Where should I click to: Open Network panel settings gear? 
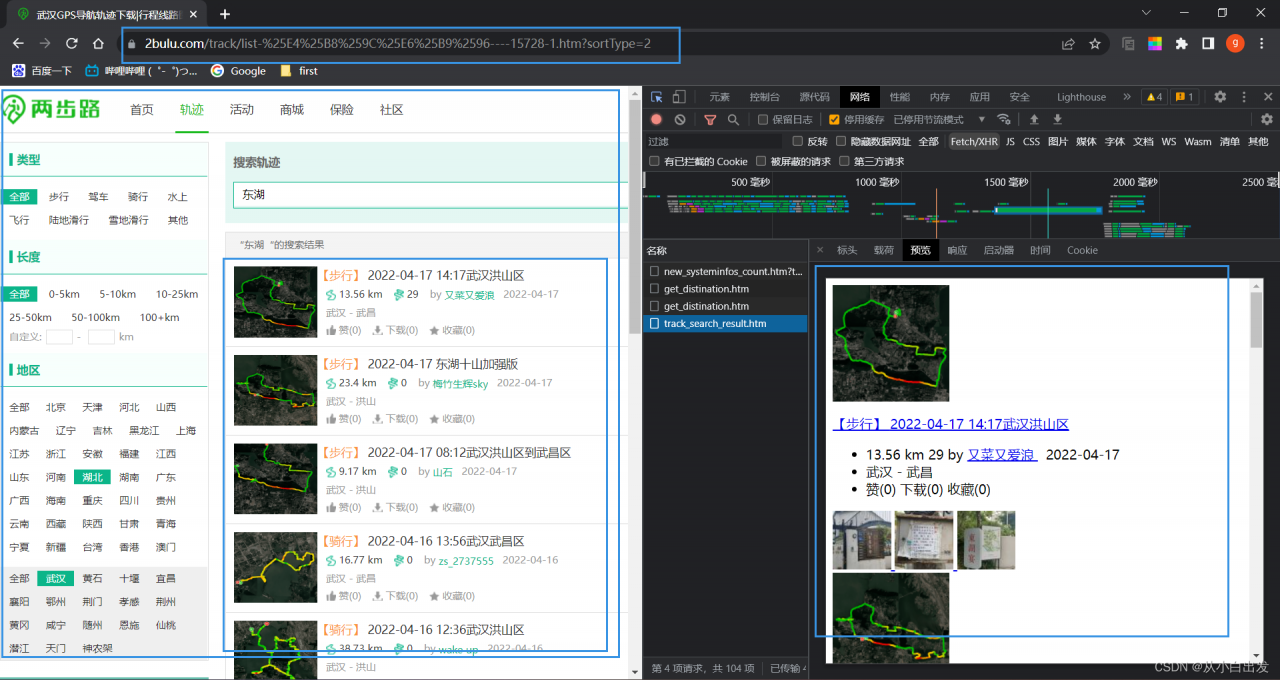point(1267,119)
